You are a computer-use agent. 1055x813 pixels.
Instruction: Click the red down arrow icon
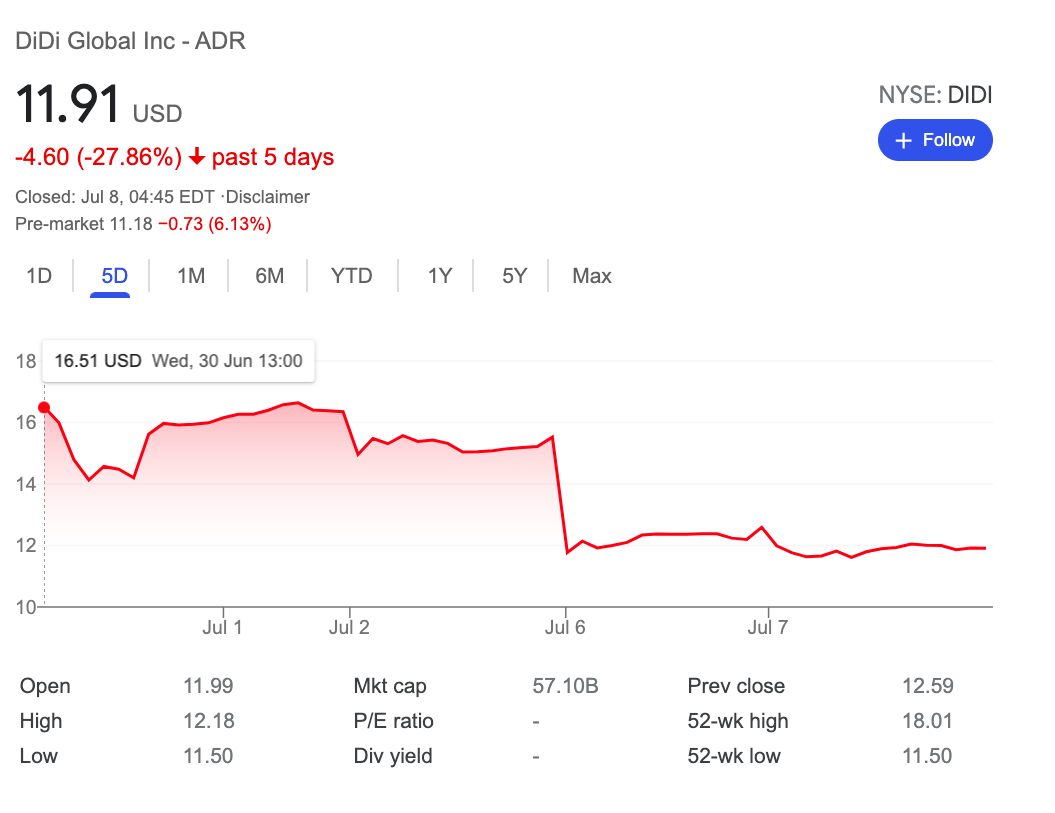[197, 157]
